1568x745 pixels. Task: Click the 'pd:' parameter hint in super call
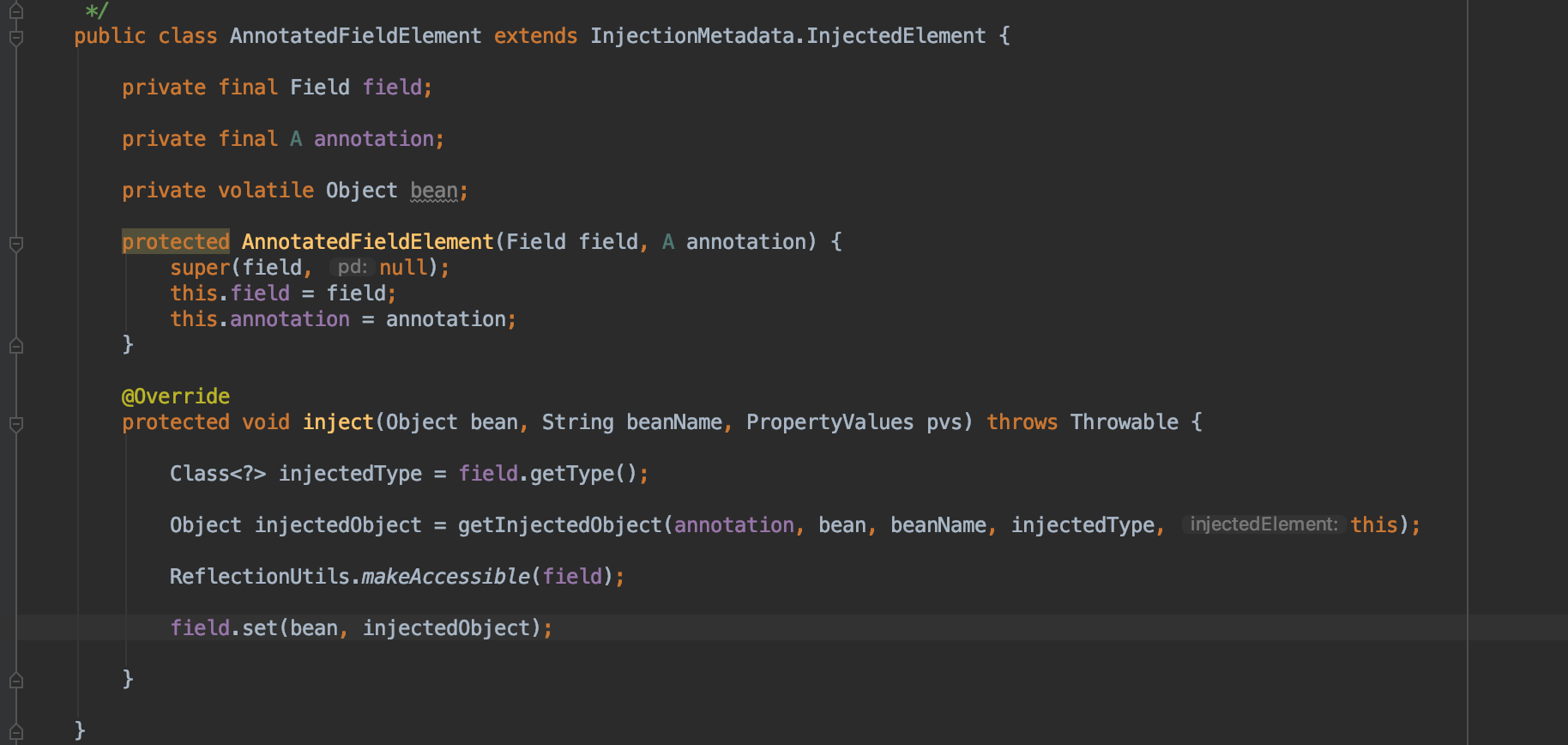353,267
